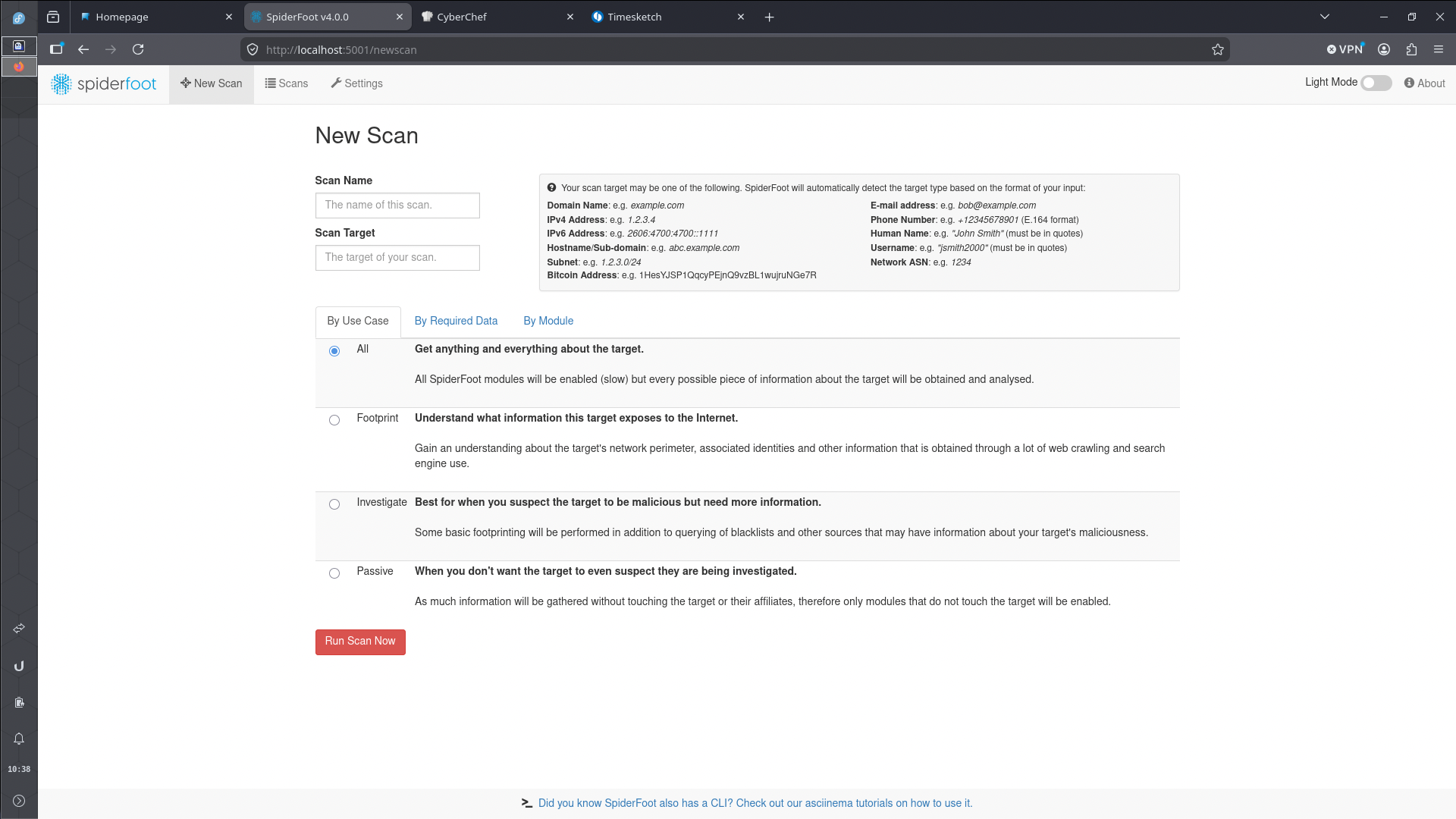Click the 'Network ASN' example text
1456x819 pixels.
[x=921, y=262]
